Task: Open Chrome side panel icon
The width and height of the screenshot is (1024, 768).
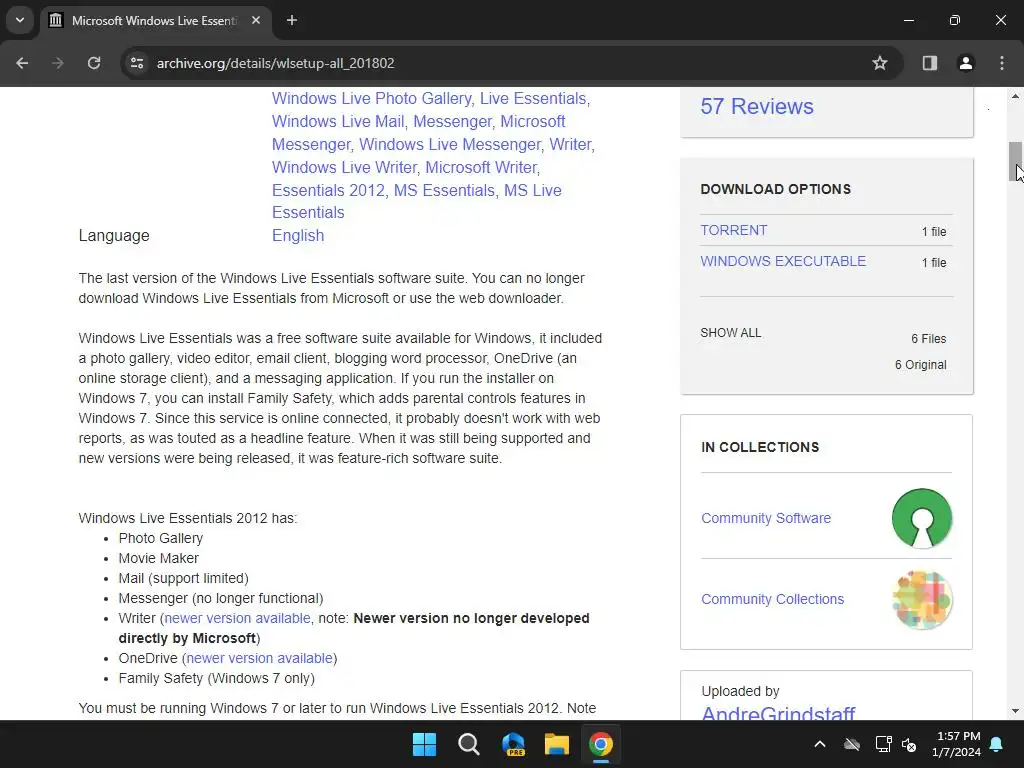Action: (930, 63)
